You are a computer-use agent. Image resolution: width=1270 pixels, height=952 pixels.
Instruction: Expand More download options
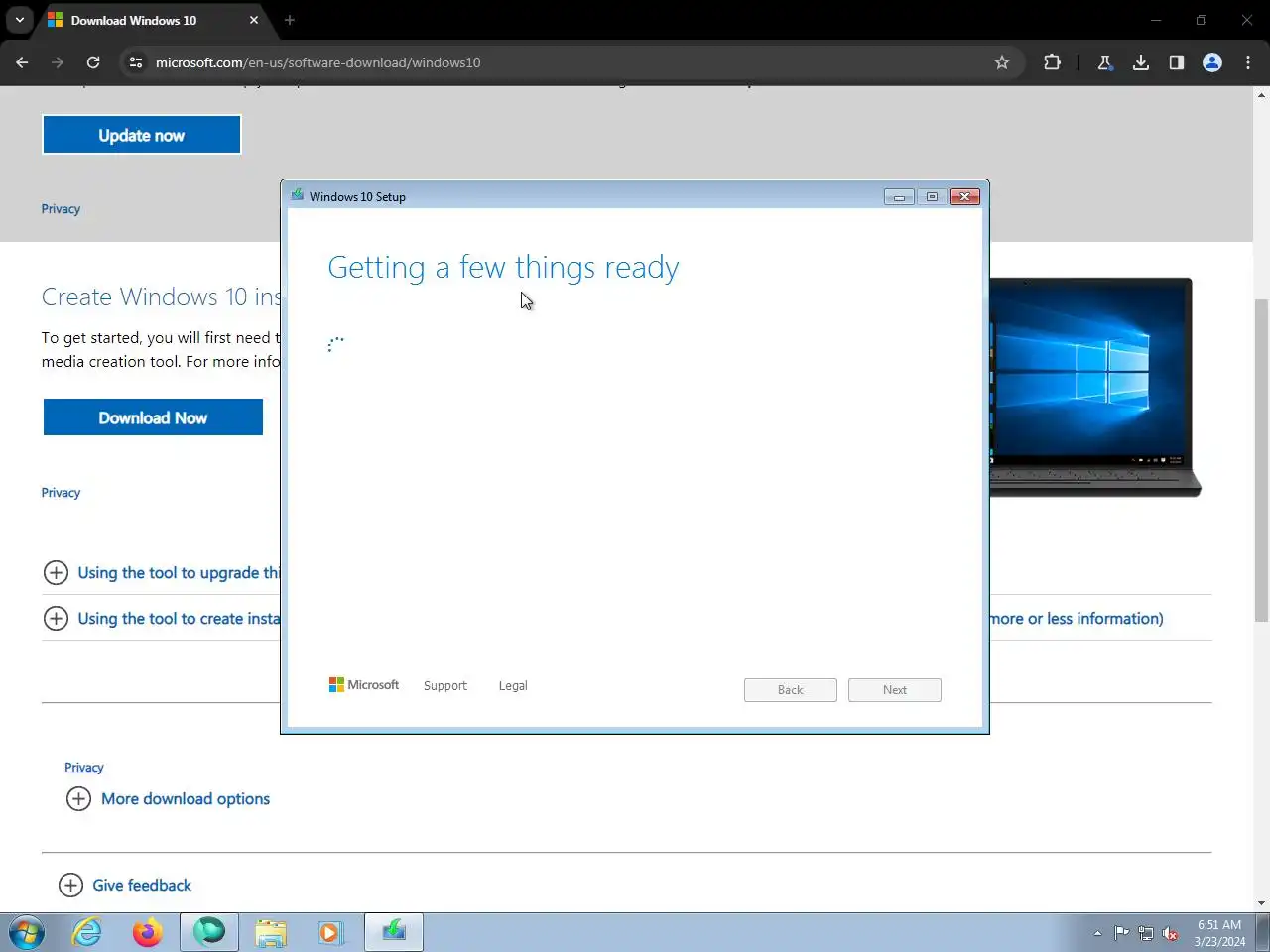click(x=168, y=799)
